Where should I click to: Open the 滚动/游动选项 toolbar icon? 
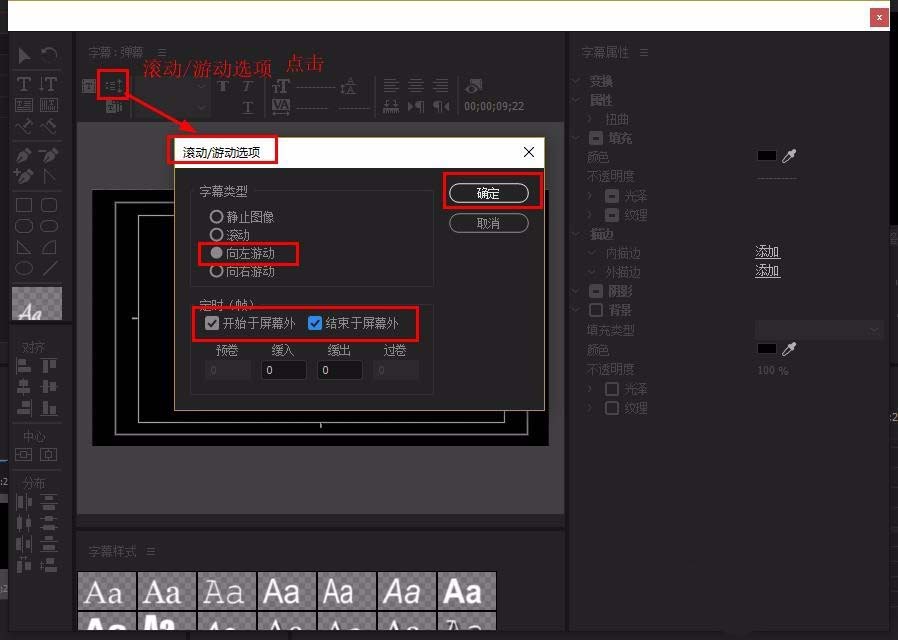pos(112,84)
